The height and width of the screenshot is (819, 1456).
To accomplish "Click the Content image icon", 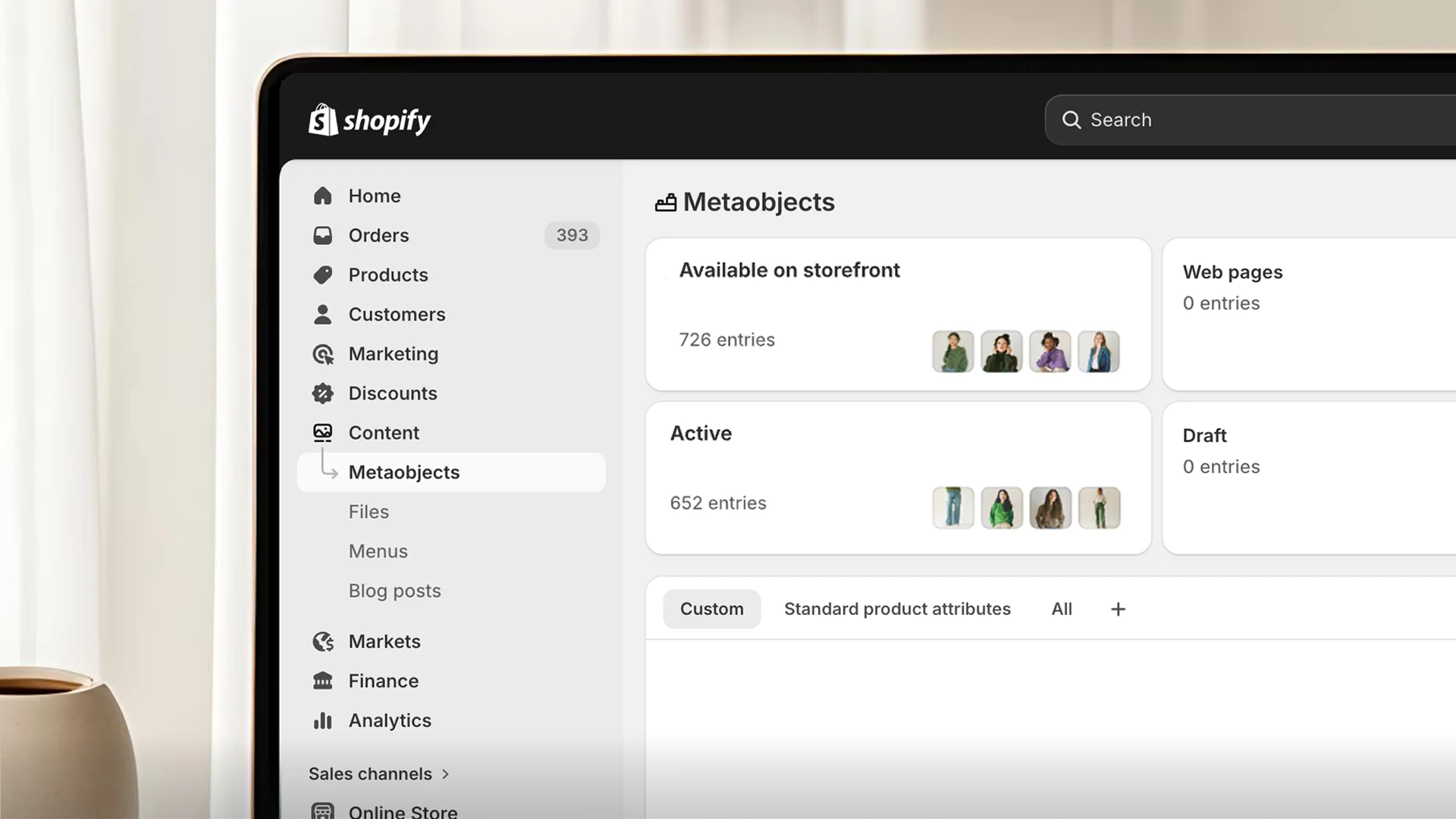I will click(x=323, y=433).
